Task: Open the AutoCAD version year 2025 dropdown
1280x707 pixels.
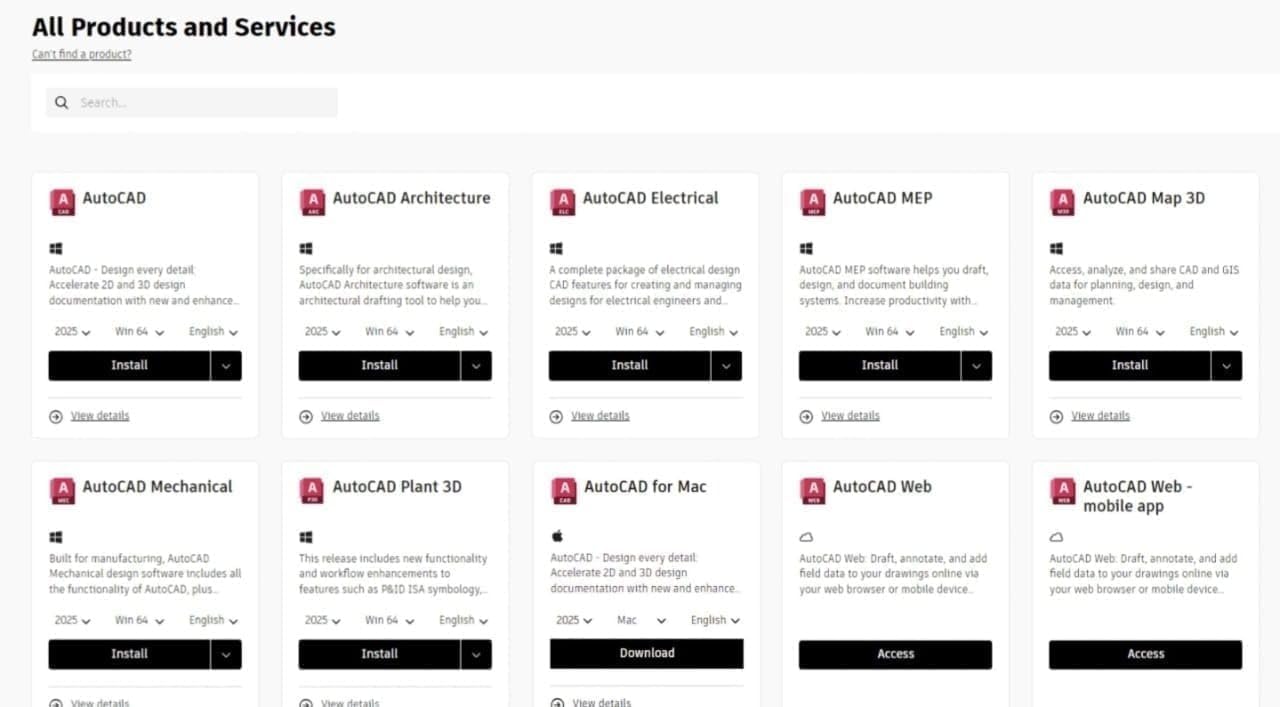Action: click(72, 332)
